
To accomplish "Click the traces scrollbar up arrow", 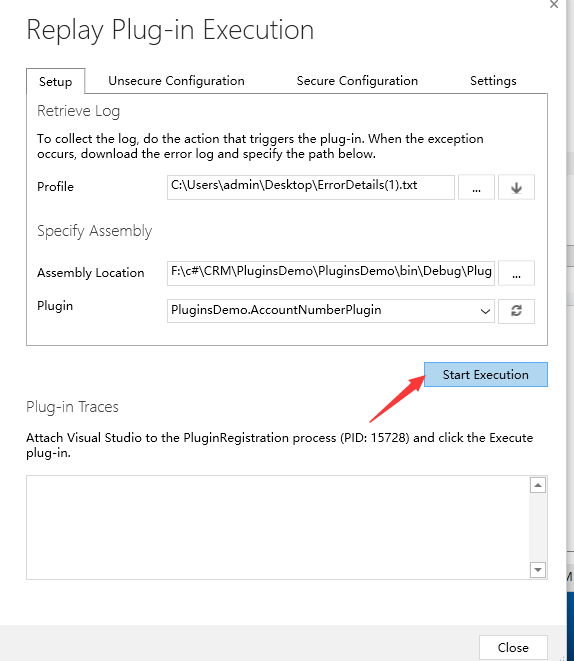I will [538, 485].
